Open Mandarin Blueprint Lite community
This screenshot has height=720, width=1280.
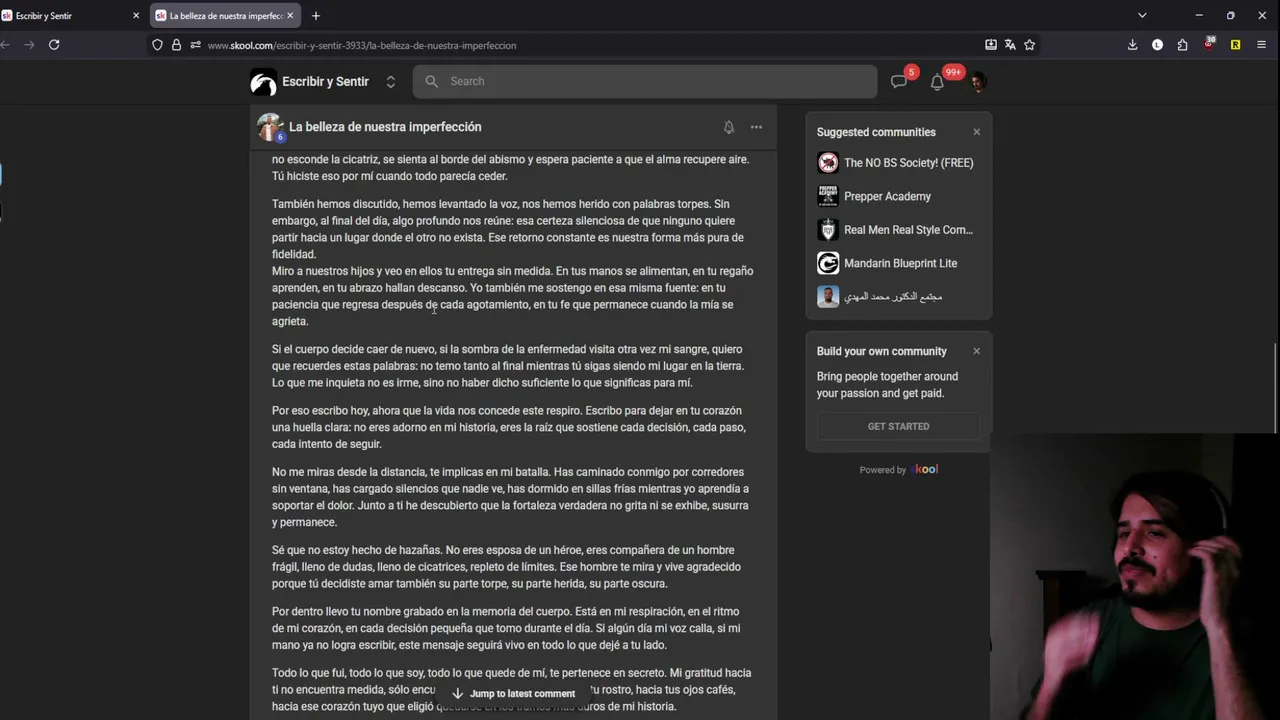[x=898, y=263]
